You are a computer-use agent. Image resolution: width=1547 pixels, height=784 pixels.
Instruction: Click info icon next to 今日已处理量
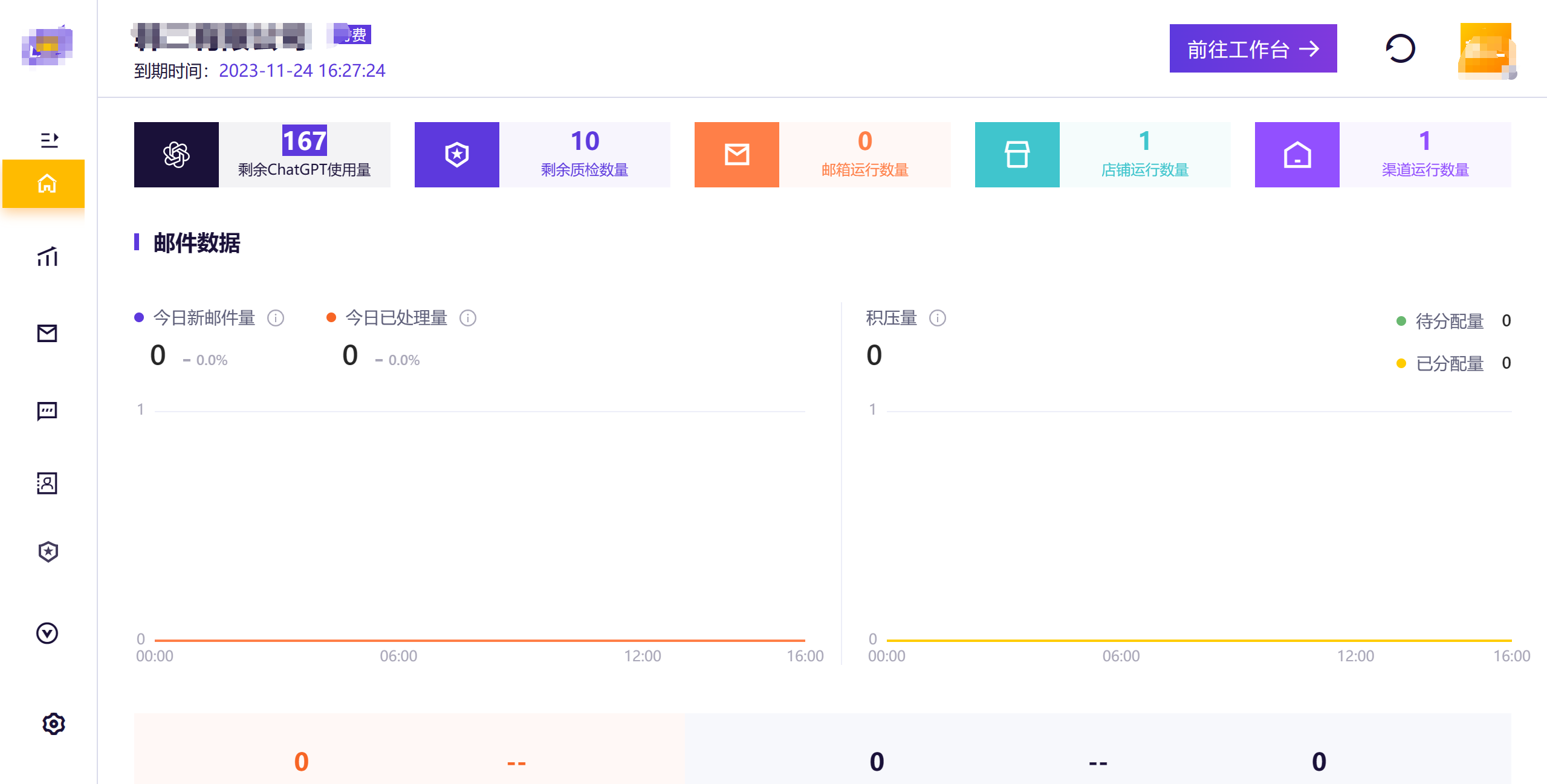pyautogui.click(x=468, y=318)
